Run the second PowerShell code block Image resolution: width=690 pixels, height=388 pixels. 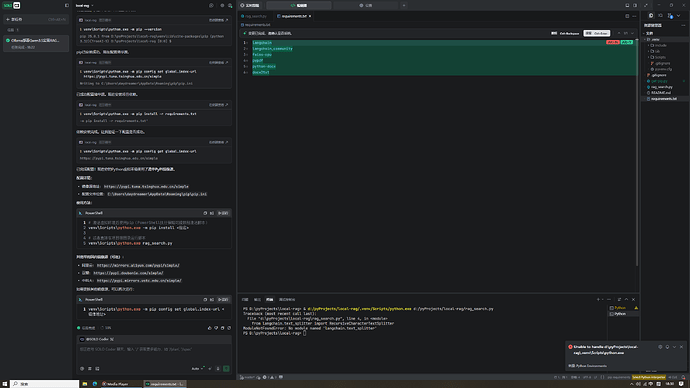pos(223,300)
